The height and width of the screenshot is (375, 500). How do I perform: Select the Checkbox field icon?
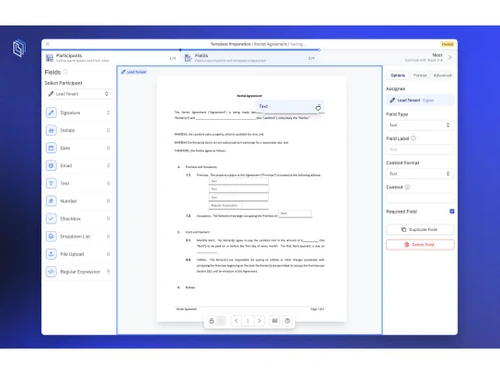pos(51,219)
